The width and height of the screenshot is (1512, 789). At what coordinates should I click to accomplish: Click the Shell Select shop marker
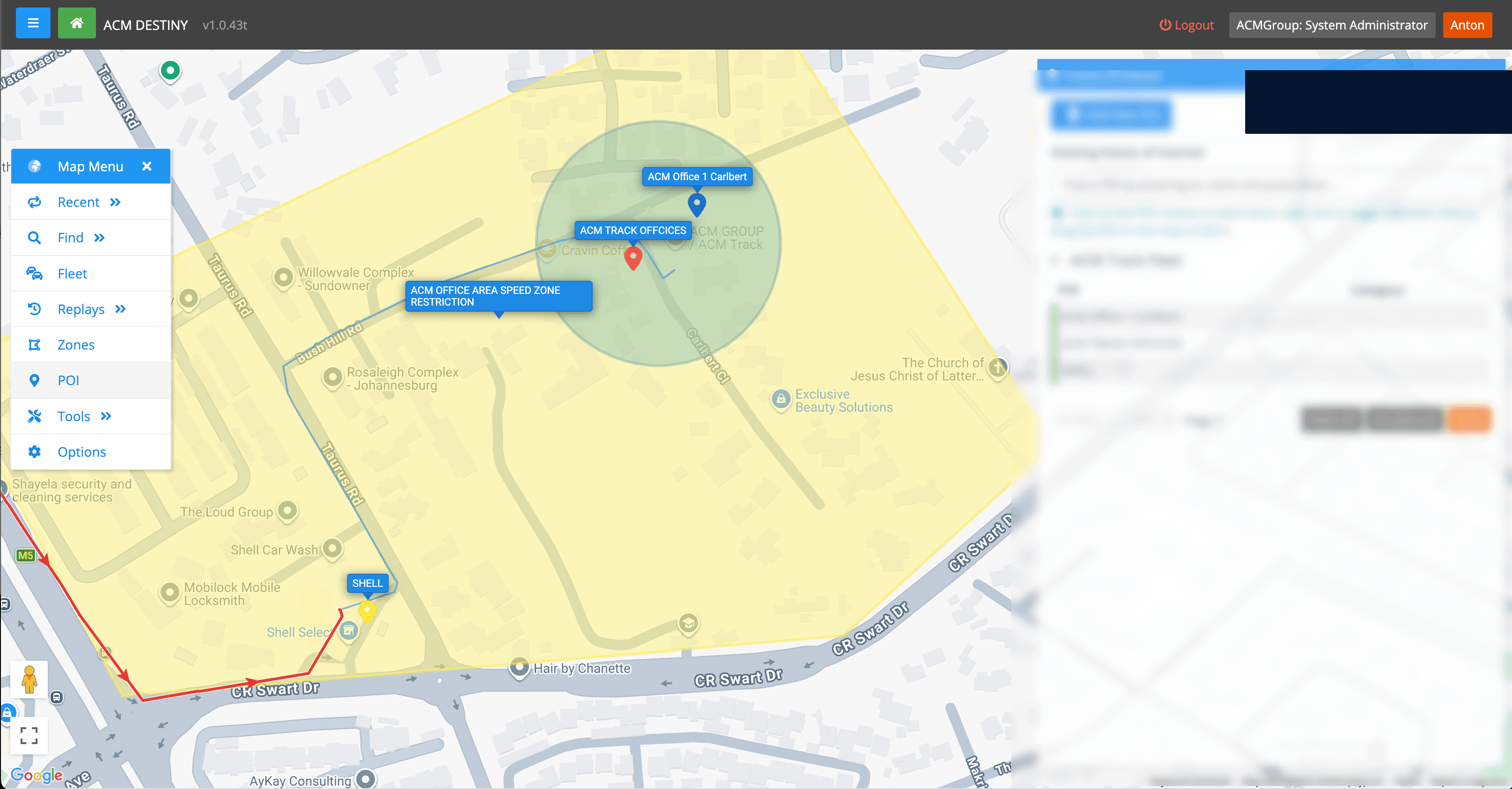[349, 631]
